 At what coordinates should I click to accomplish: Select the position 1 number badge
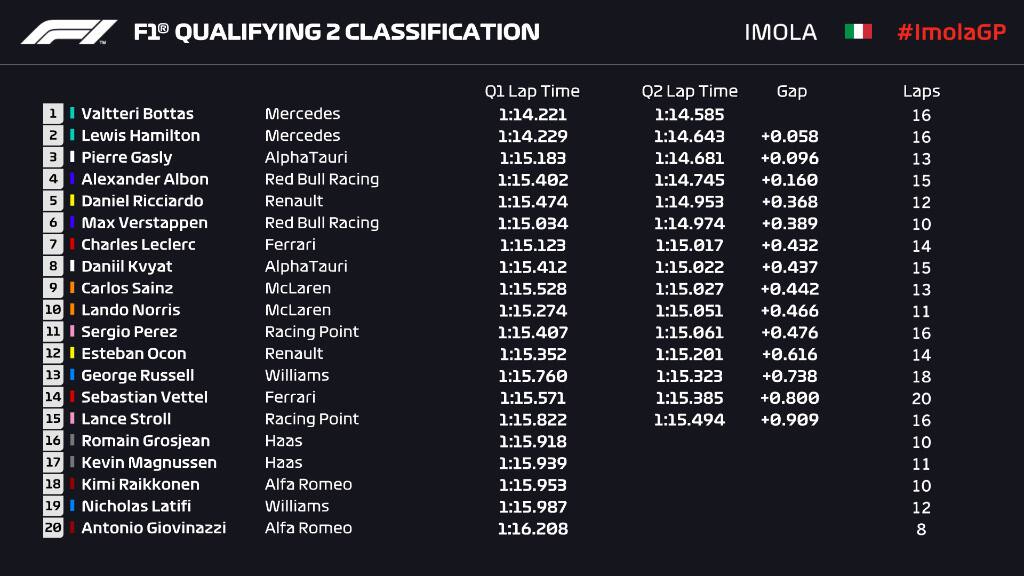[x=53, y=114]
